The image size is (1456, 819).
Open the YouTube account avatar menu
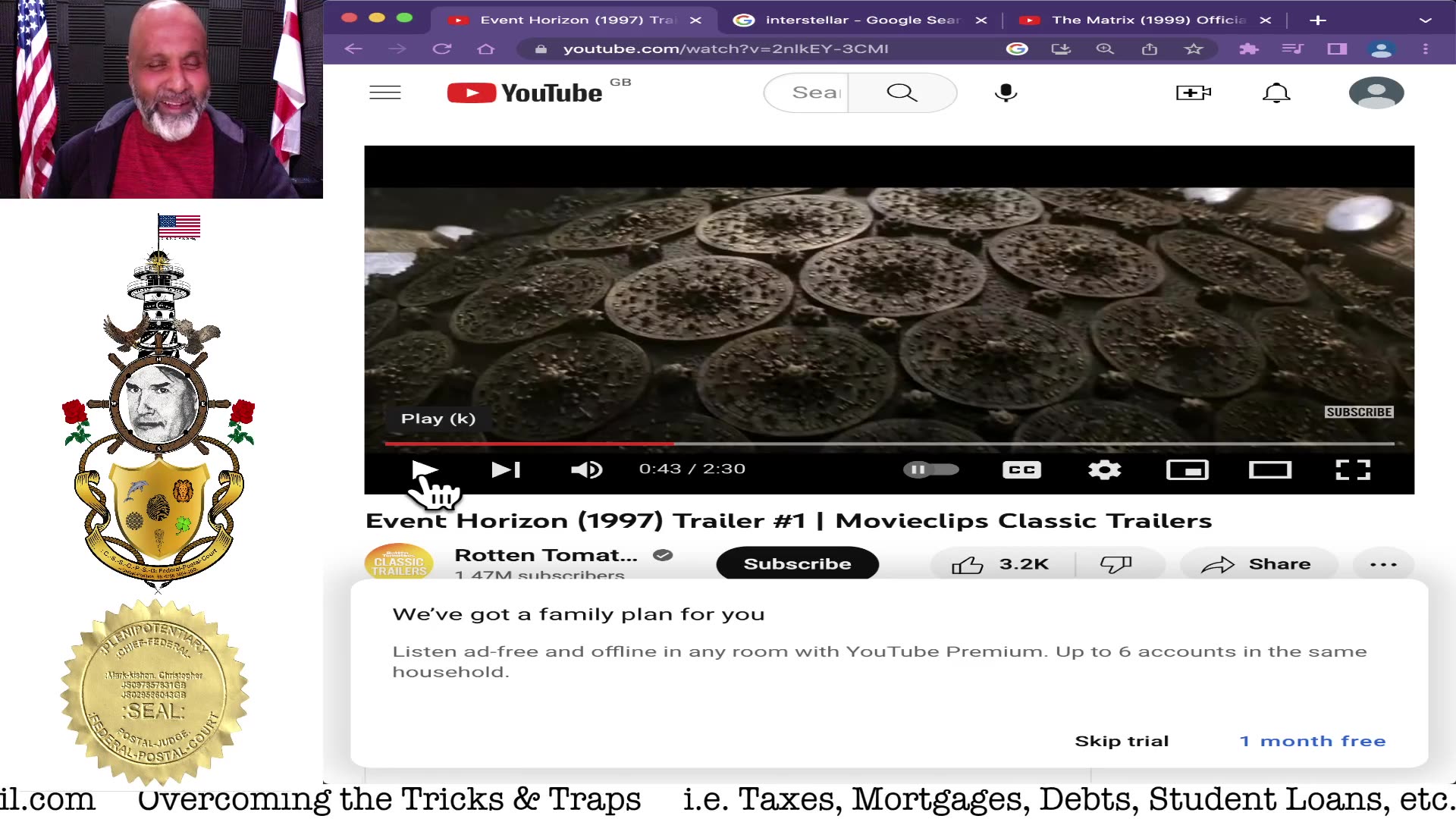(1376, 93)
